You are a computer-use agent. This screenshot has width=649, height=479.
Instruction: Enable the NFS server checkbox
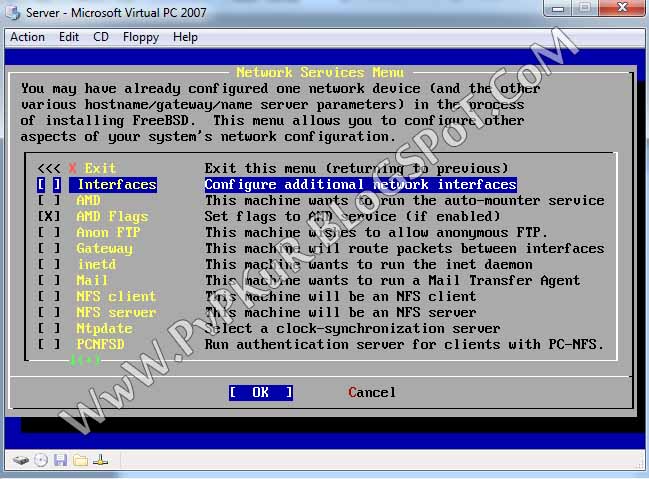tap(49, 313)
